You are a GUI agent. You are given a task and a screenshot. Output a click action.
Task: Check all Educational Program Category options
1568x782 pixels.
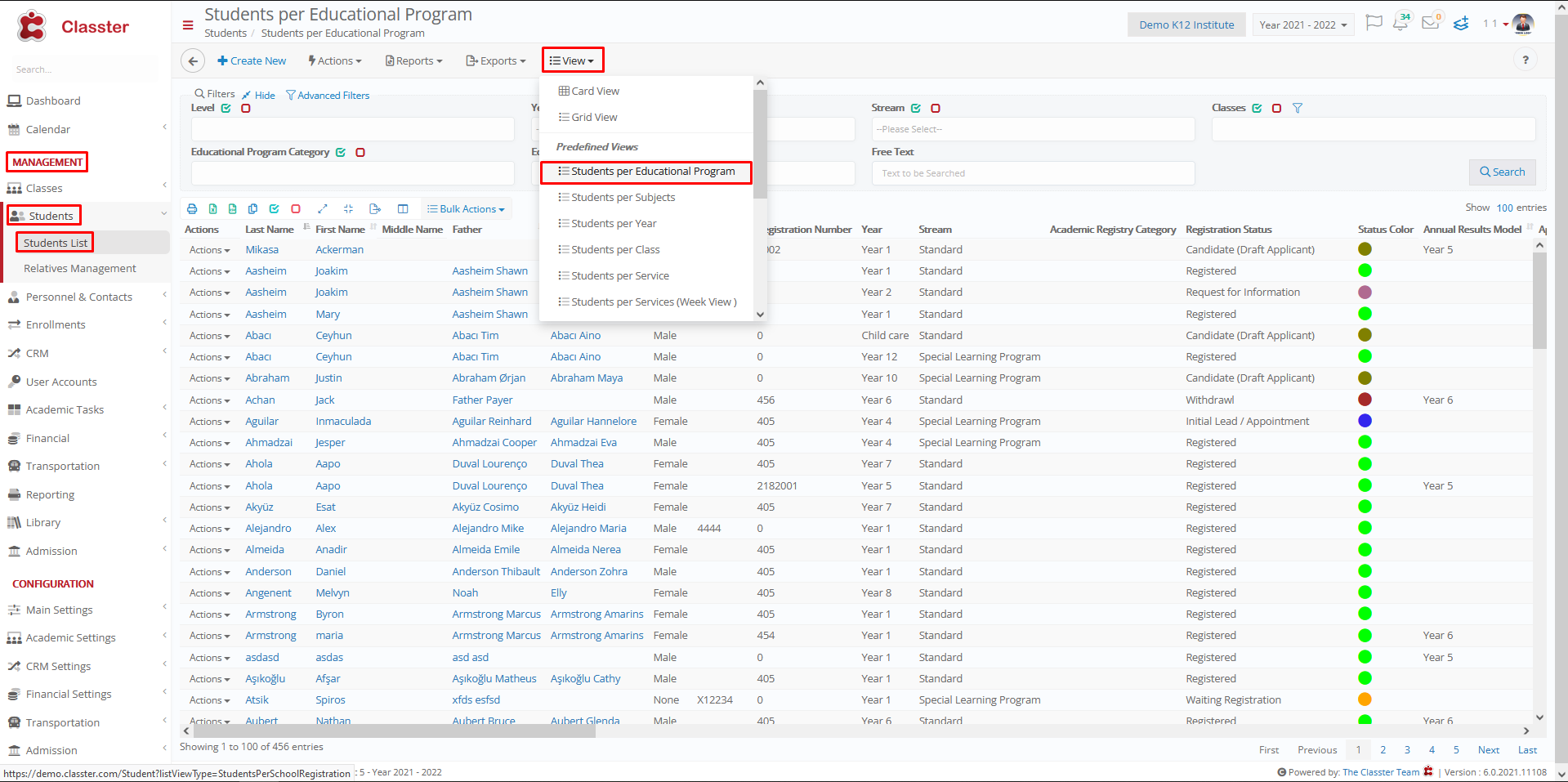click(341, 152)
